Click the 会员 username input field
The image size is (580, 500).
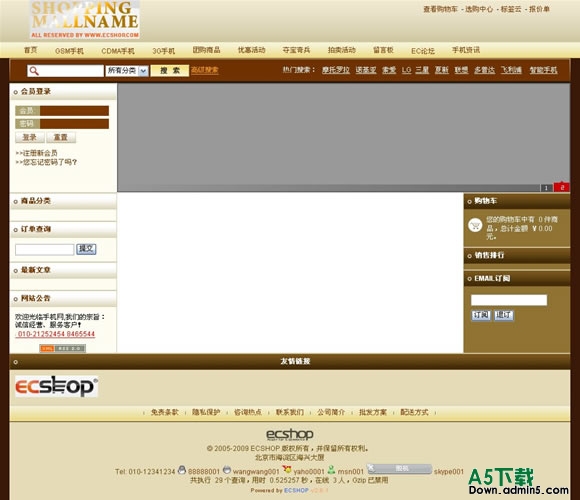click(74, 111)
